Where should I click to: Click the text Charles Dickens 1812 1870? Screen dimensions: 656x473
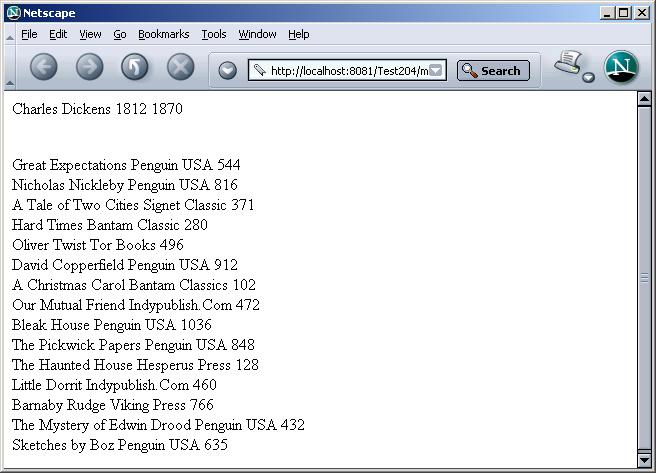pos(97,109)
